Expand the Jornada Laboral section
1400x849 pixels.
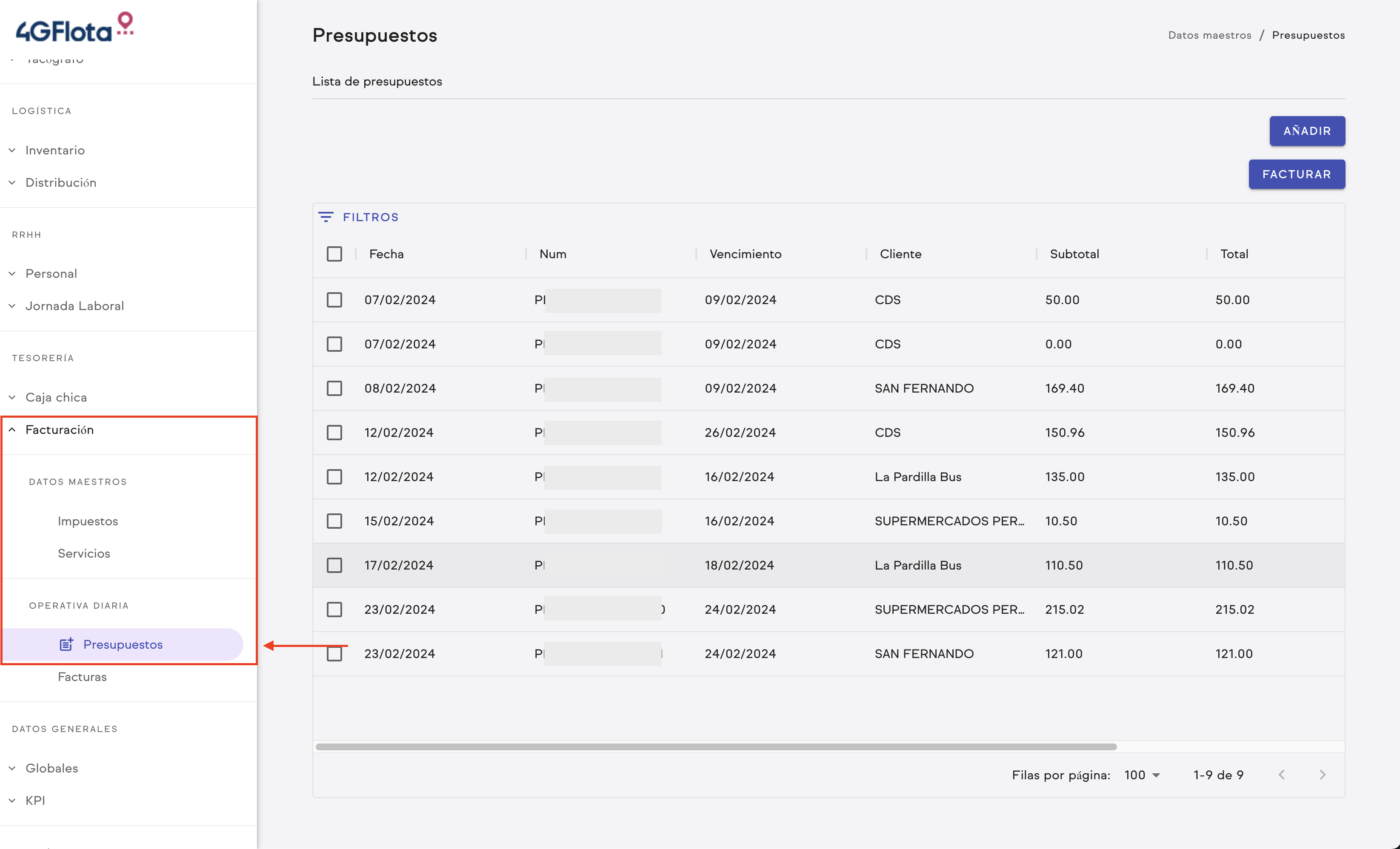74,305
